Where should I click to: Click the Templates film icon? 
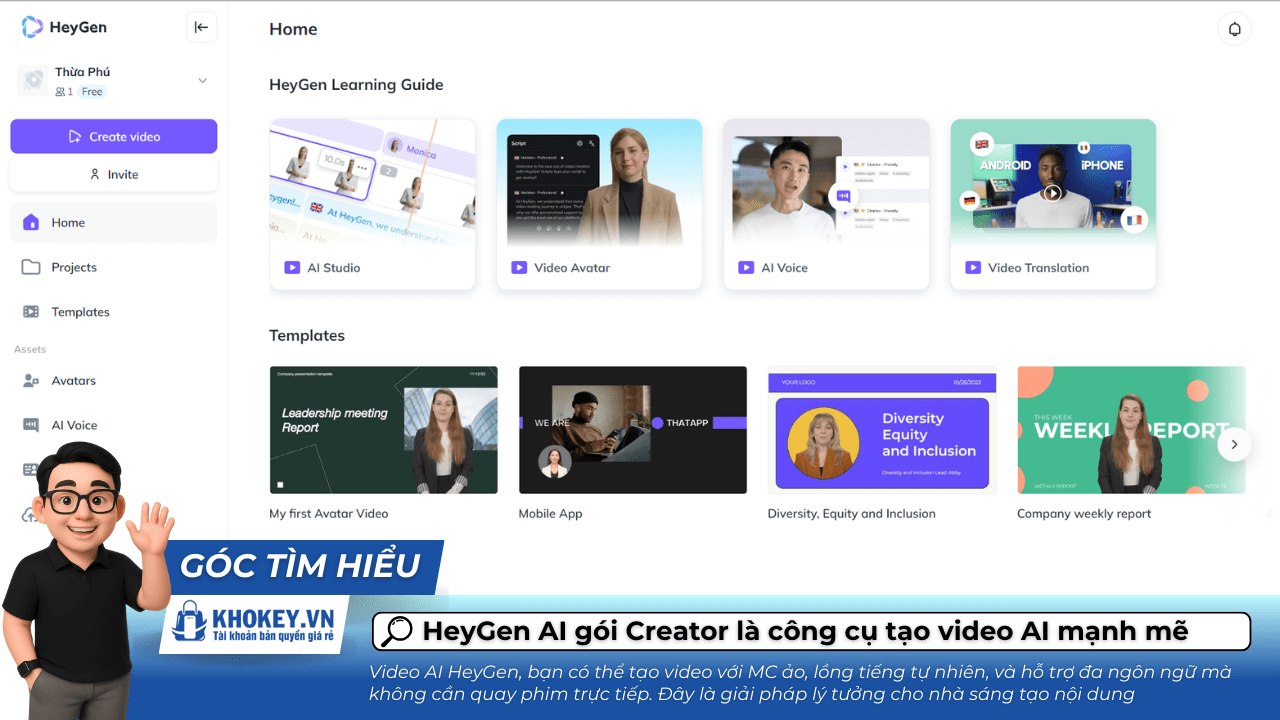point(31,312)
